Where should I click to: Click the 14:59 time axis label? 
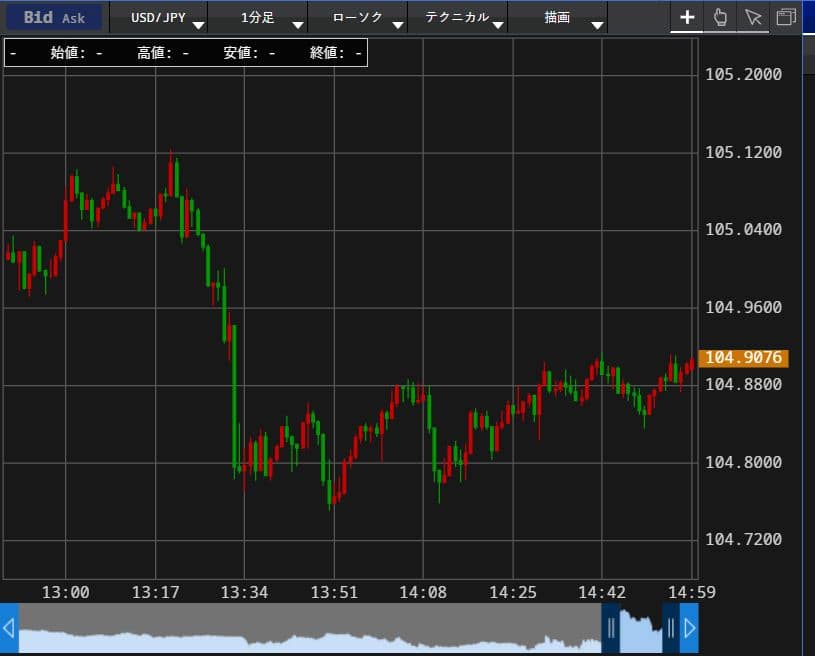click(x=692, y=592)
